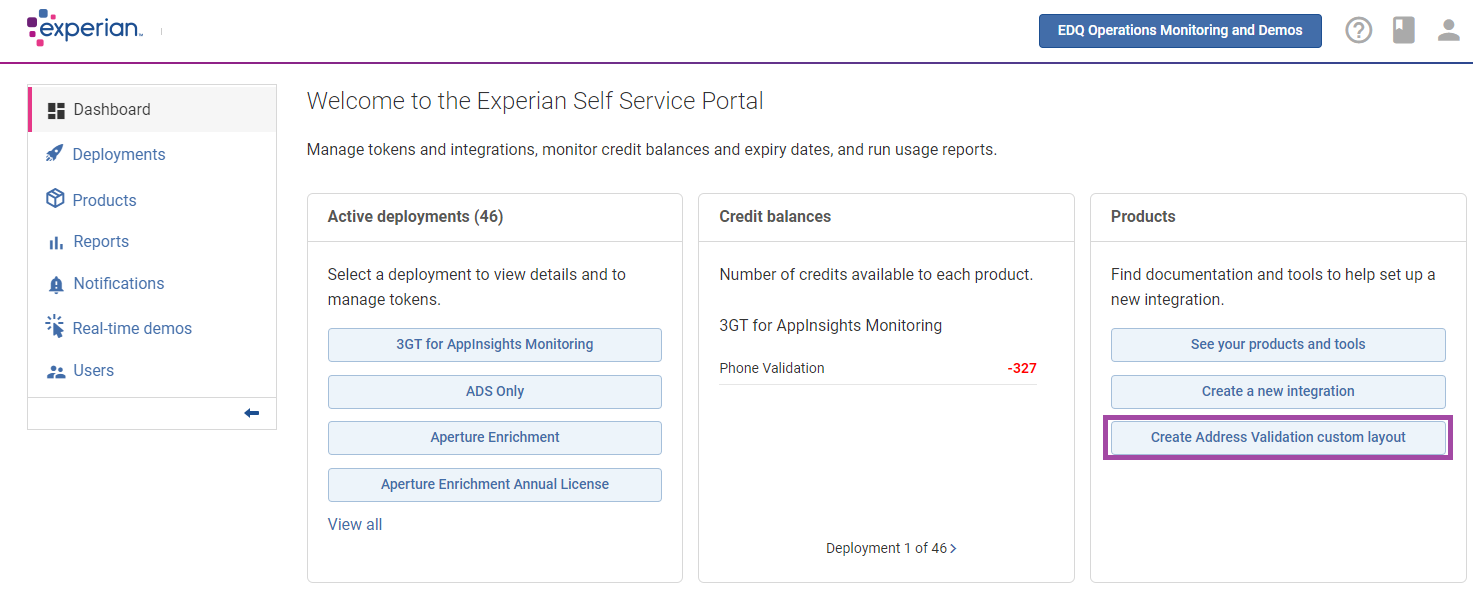Click the View all deployments link
Screen dimensions: 1473x597
pos(355,524)
